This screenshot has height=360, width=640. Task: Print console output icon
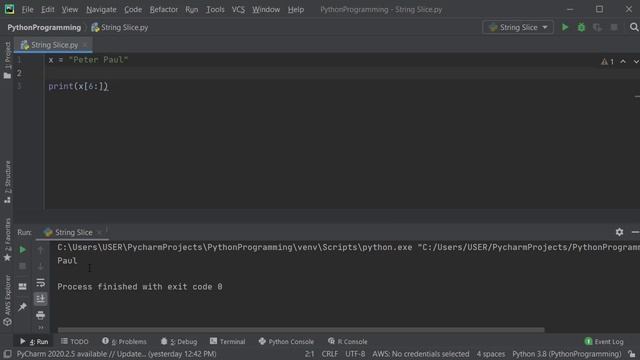(x=40, y=315)
